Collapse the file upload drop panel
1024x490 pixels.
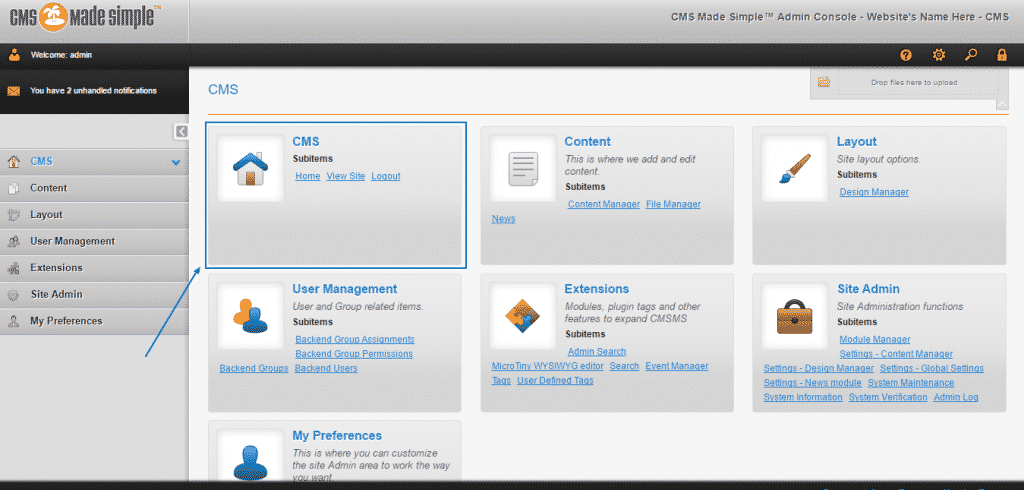point(1002,104)
